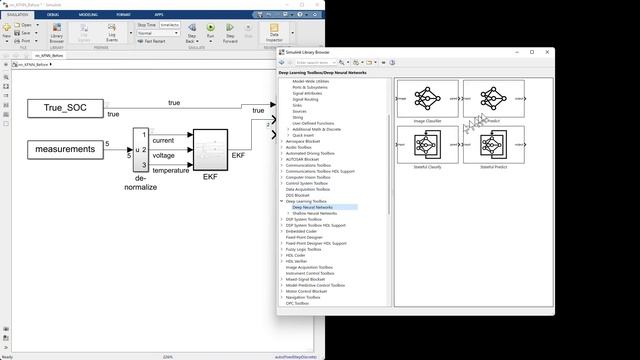Switch to the DEBUG ribbon tab

click(x=53, y=15)
